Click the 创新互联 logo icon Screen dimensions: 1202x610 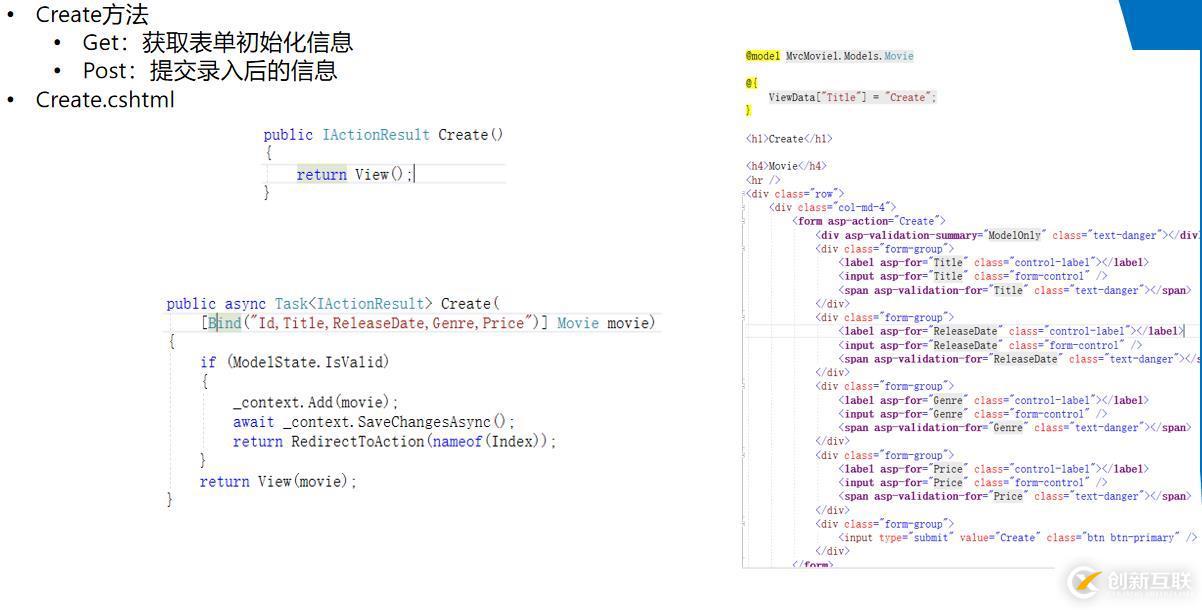coord(1083,582)
